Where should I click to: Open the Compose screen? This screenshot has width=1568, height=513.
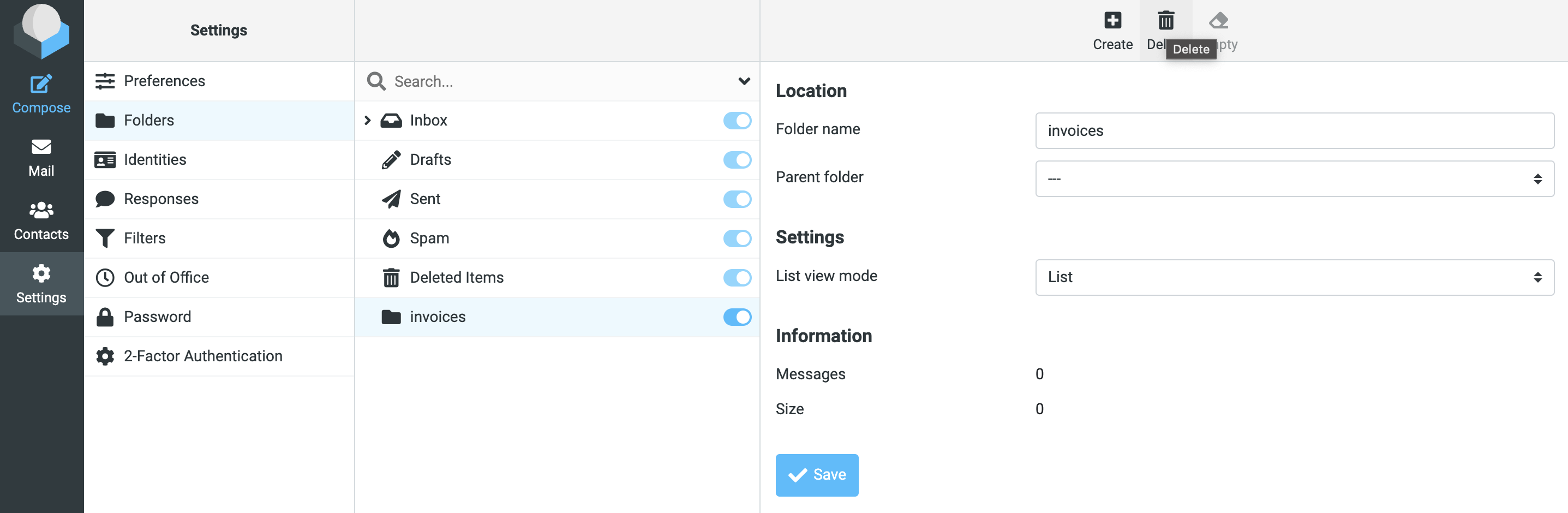click(41, 92)
